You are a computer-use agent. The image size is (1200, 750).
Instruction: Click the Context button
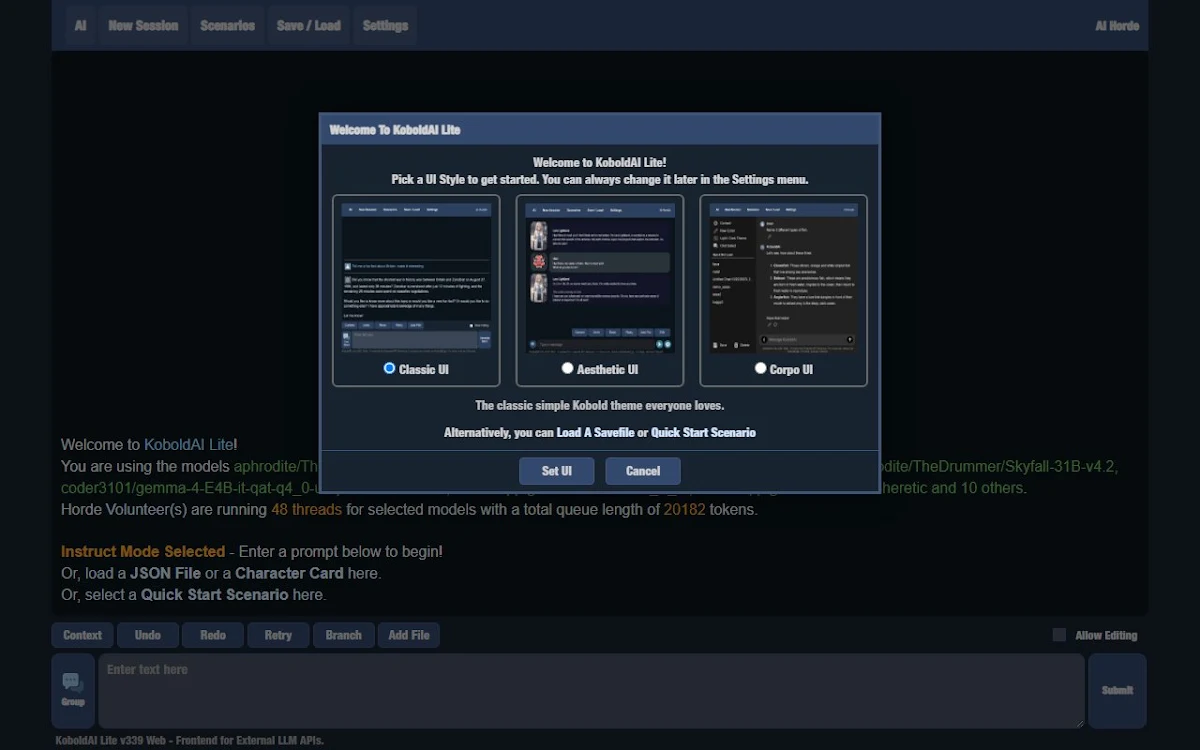(83, 635)
